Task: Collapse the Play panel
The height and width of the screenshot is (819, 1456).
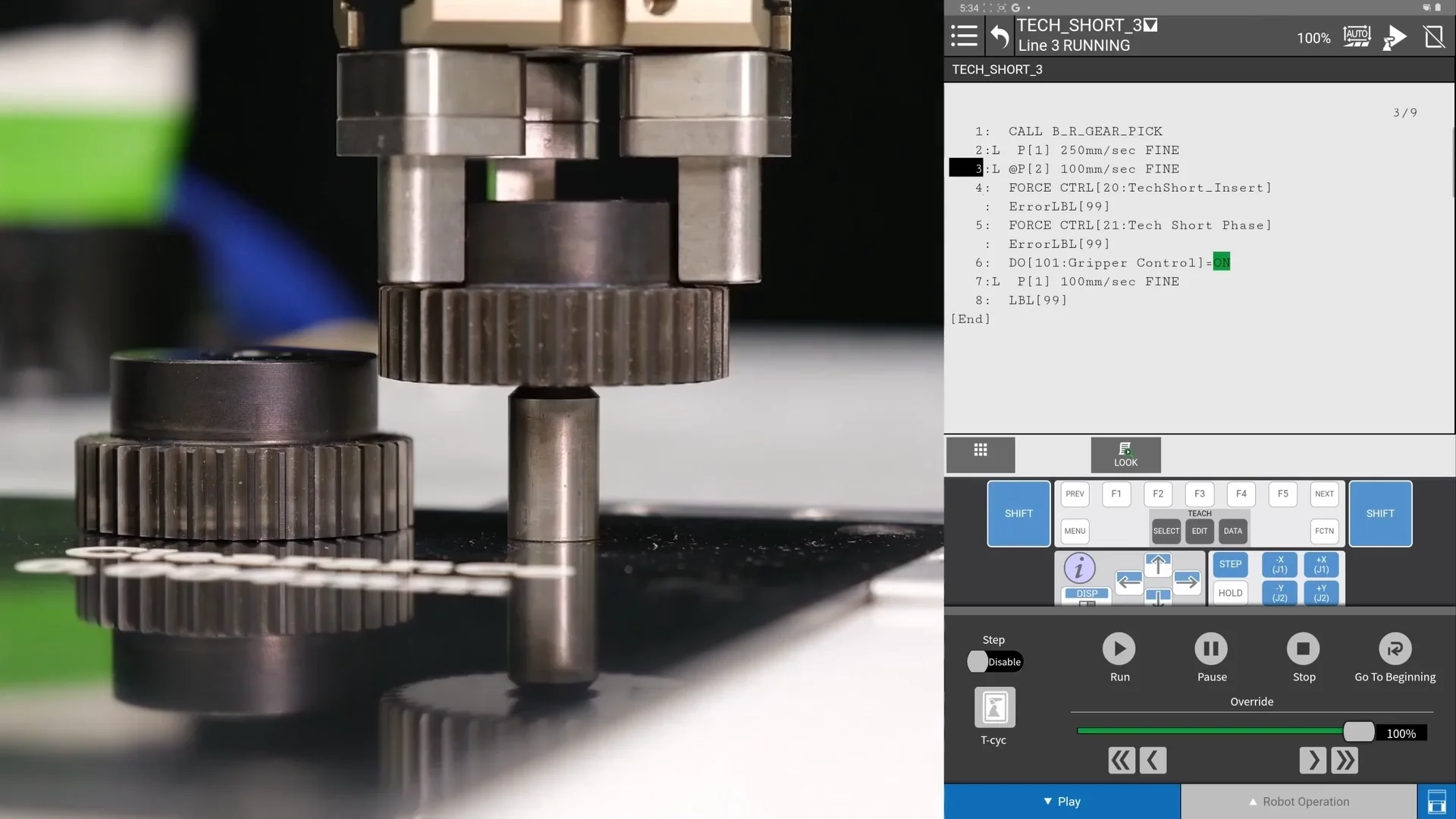Action: coord(1062,802)
